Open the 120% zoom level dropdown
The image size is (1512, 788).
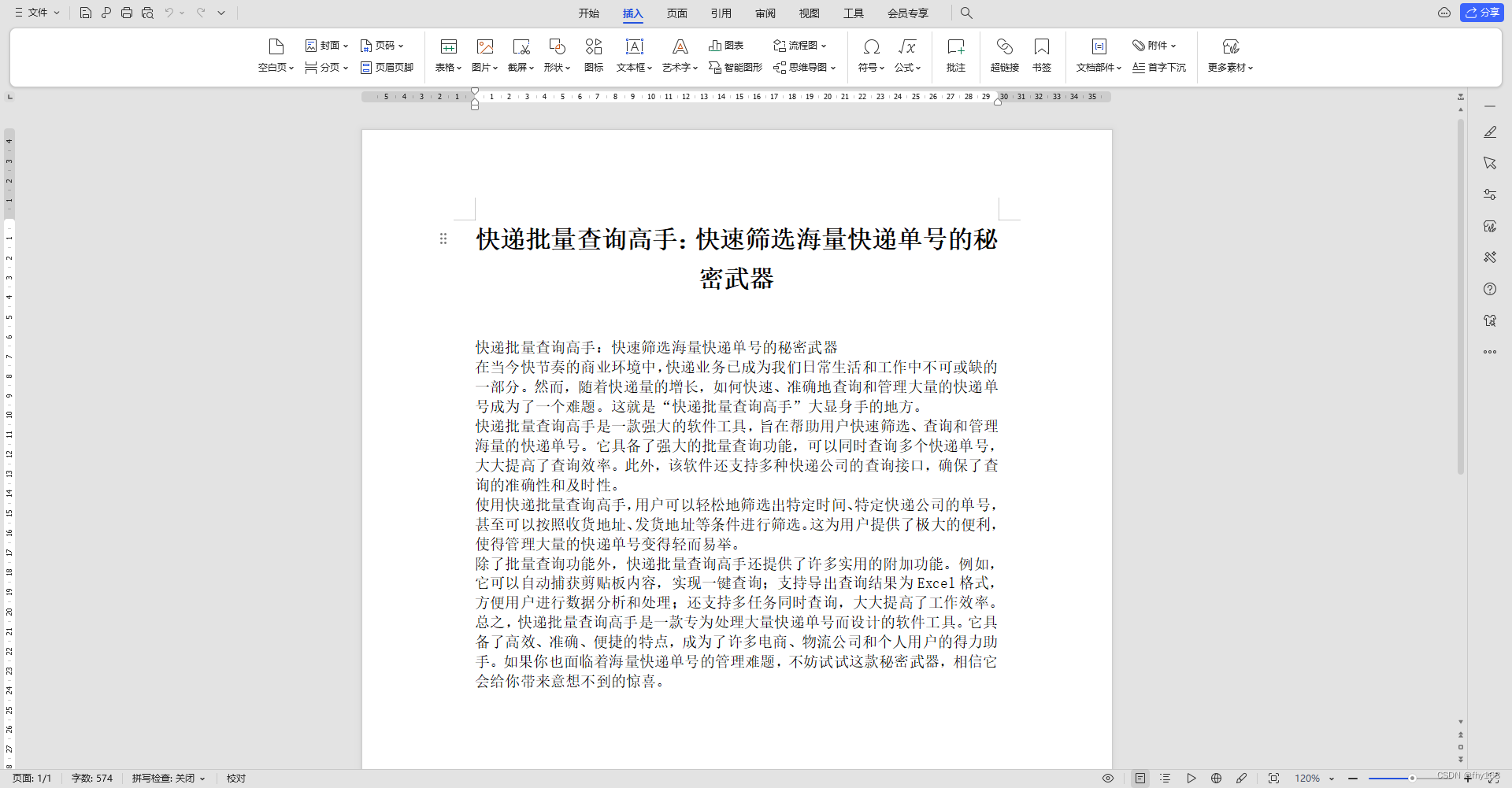1314,779
